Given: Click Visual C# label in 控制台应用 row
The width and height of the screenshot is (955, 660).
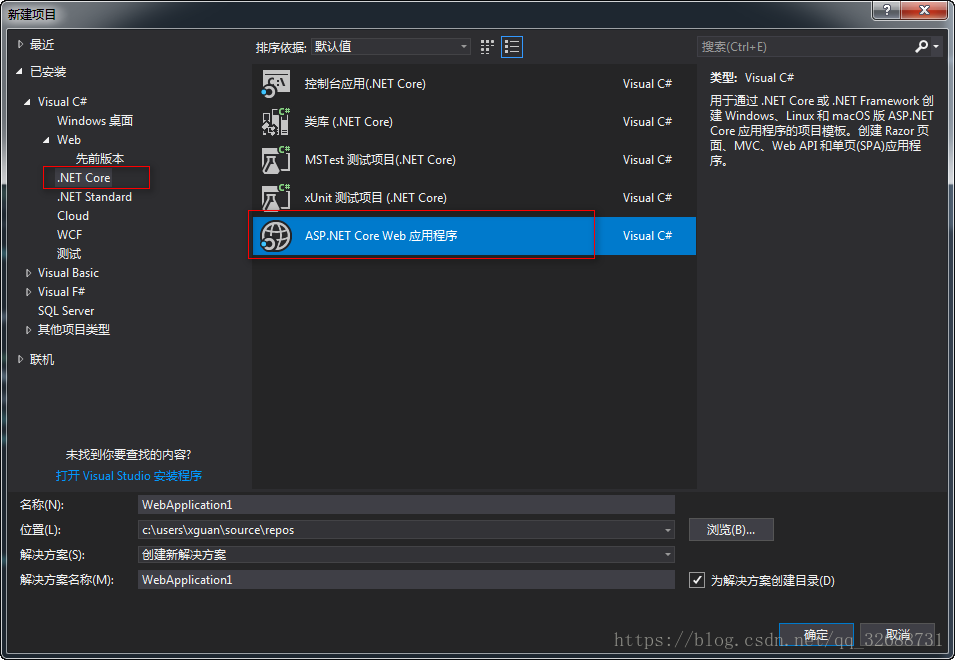Looking at the screenshot, I should point(647,84).
